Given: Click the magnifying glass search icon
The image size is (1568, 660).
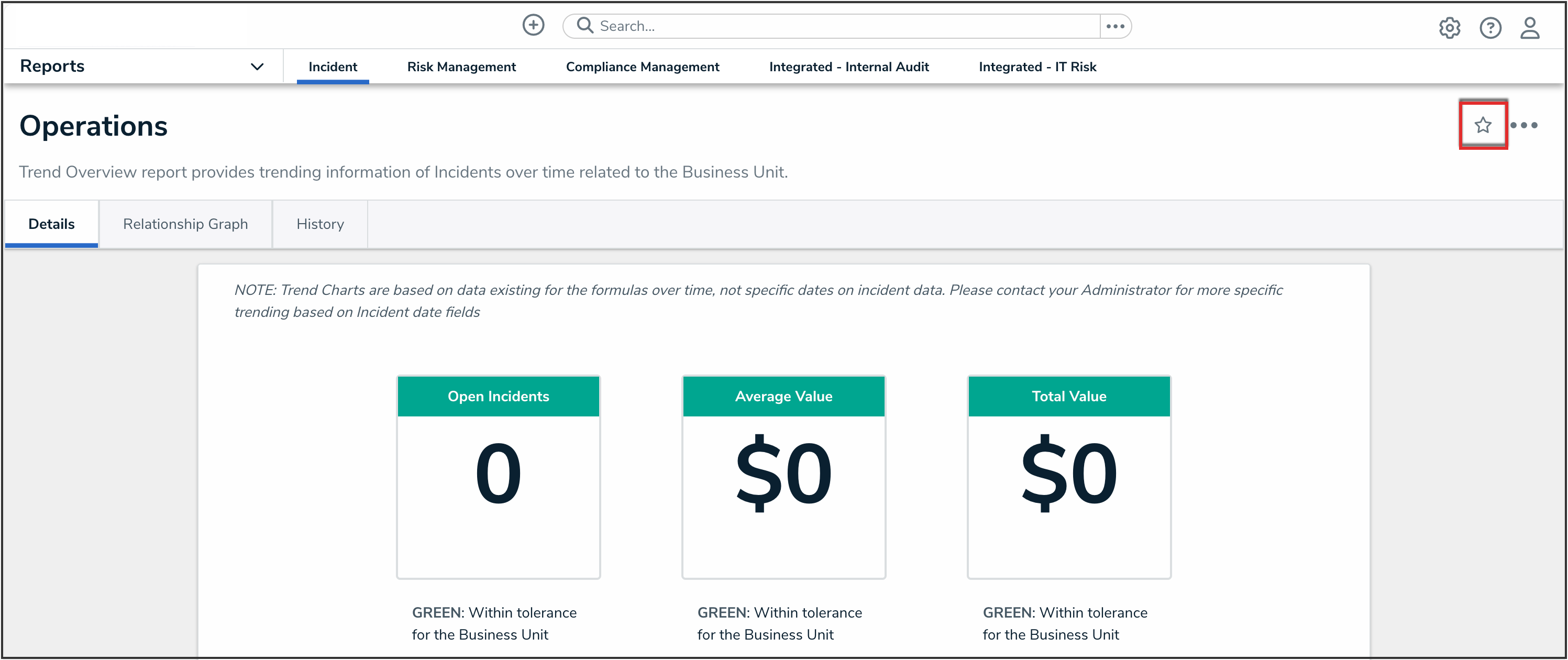Looking at the screenshot, I should 584,26.
